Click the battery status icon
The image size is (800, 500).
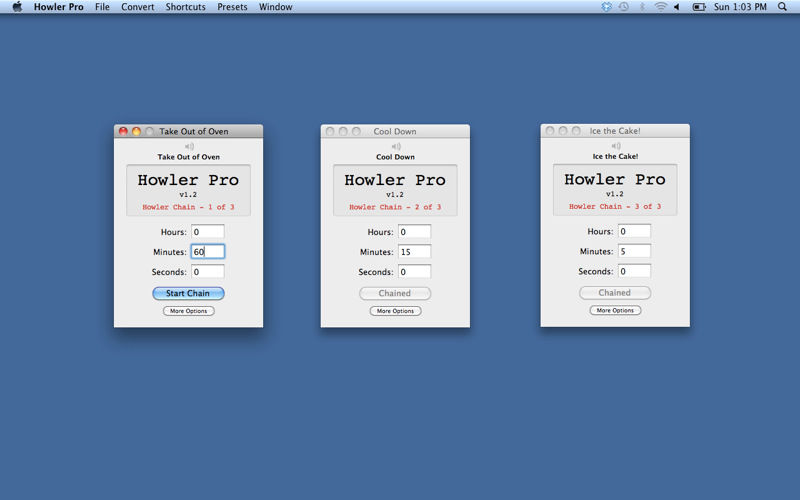[699, 7]
